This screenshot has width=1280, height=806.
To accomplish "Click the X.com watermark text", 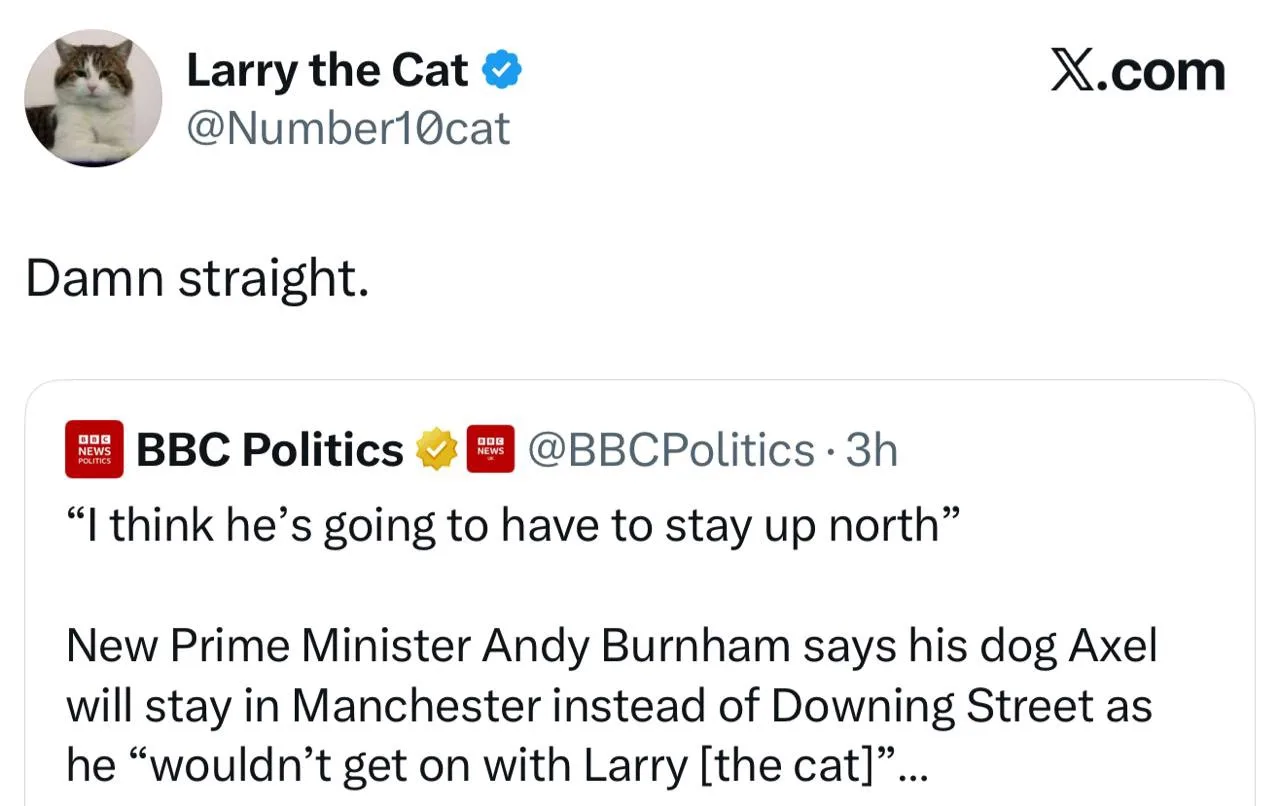I will pyautogui.click(x=1137, y=72).
